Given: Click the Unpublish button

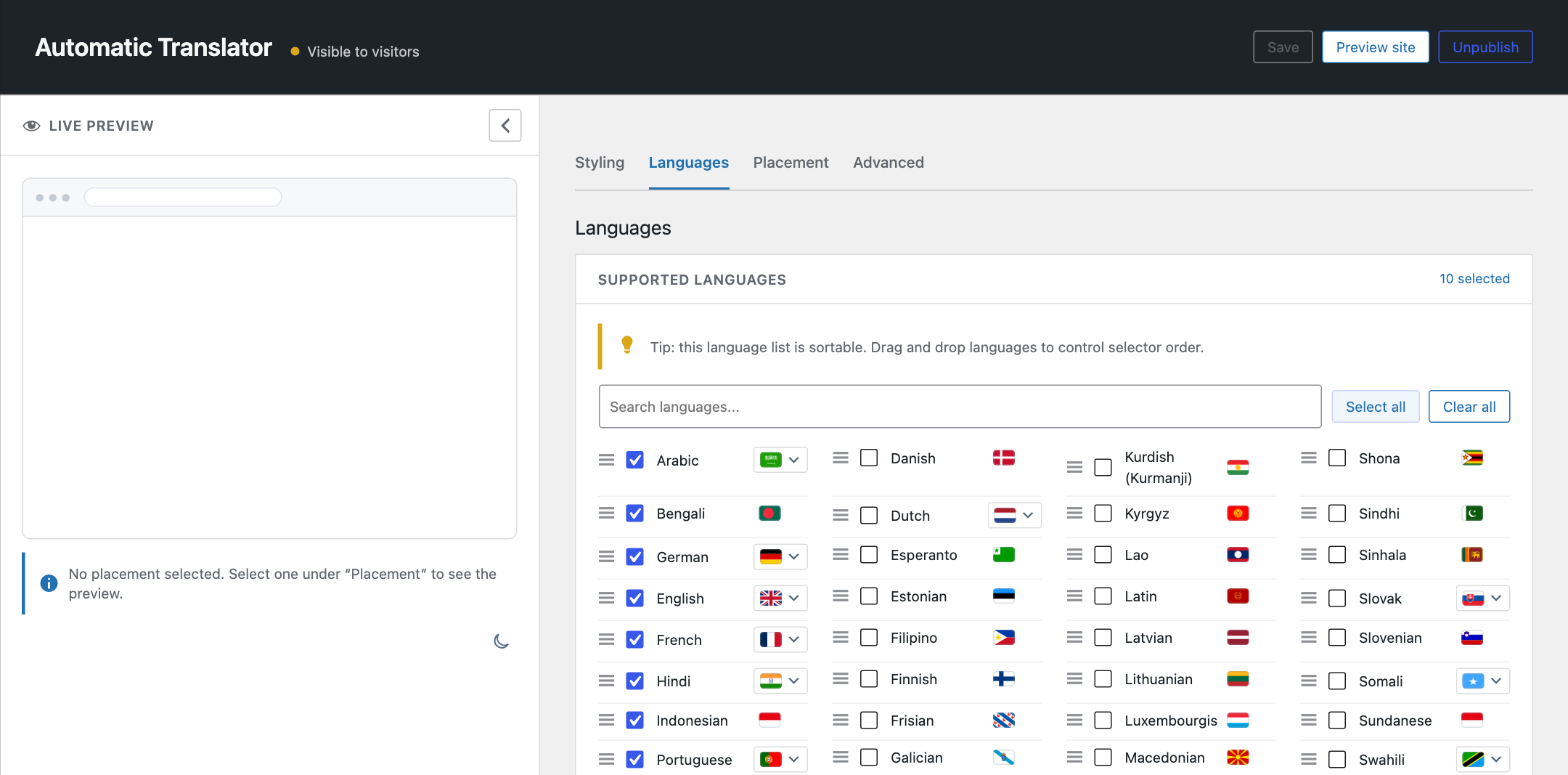Looking at the screenshot, I should (x=1486, y=47).
